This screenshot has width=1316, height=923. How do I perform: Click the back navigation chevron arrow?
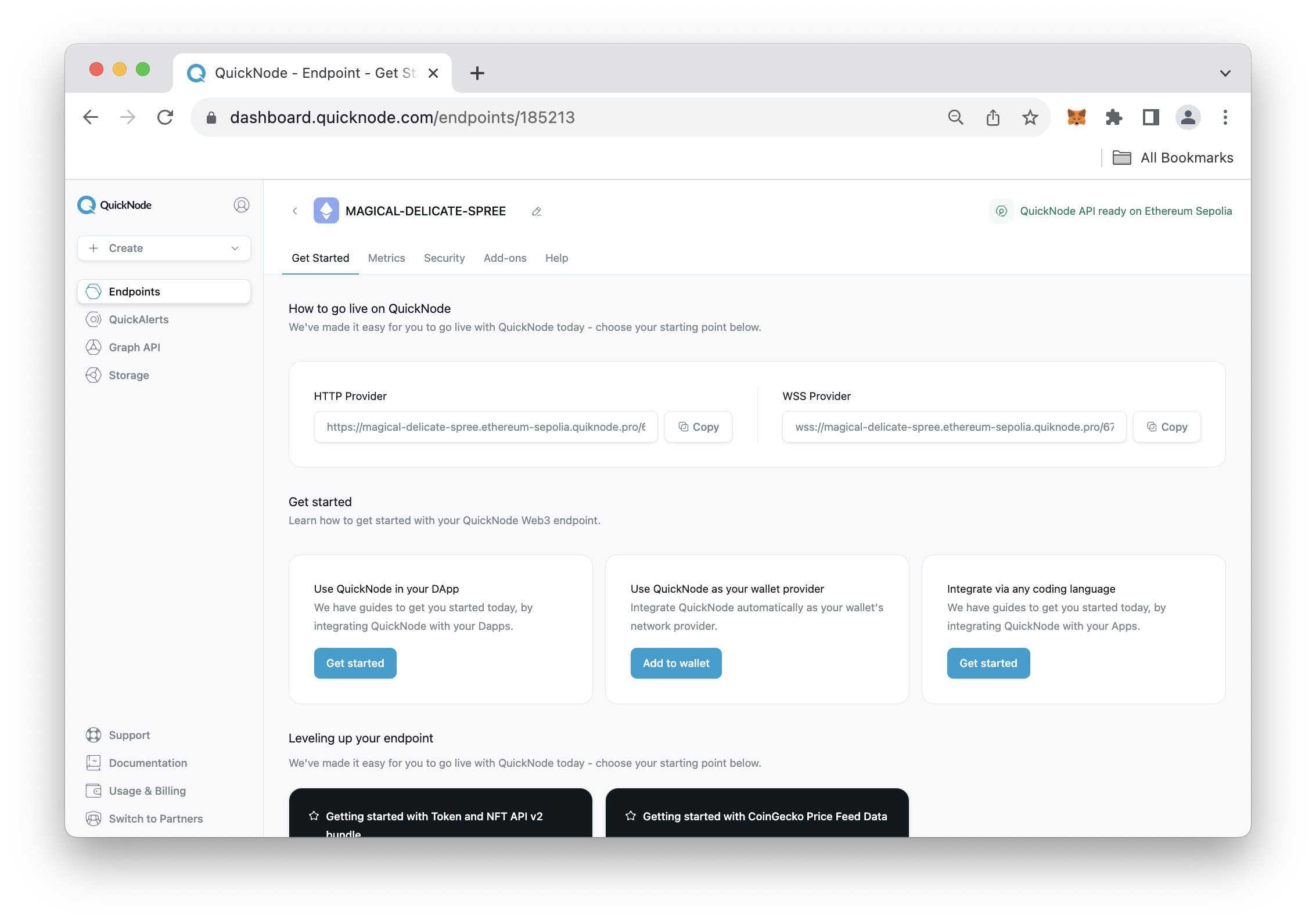[296, 210]
